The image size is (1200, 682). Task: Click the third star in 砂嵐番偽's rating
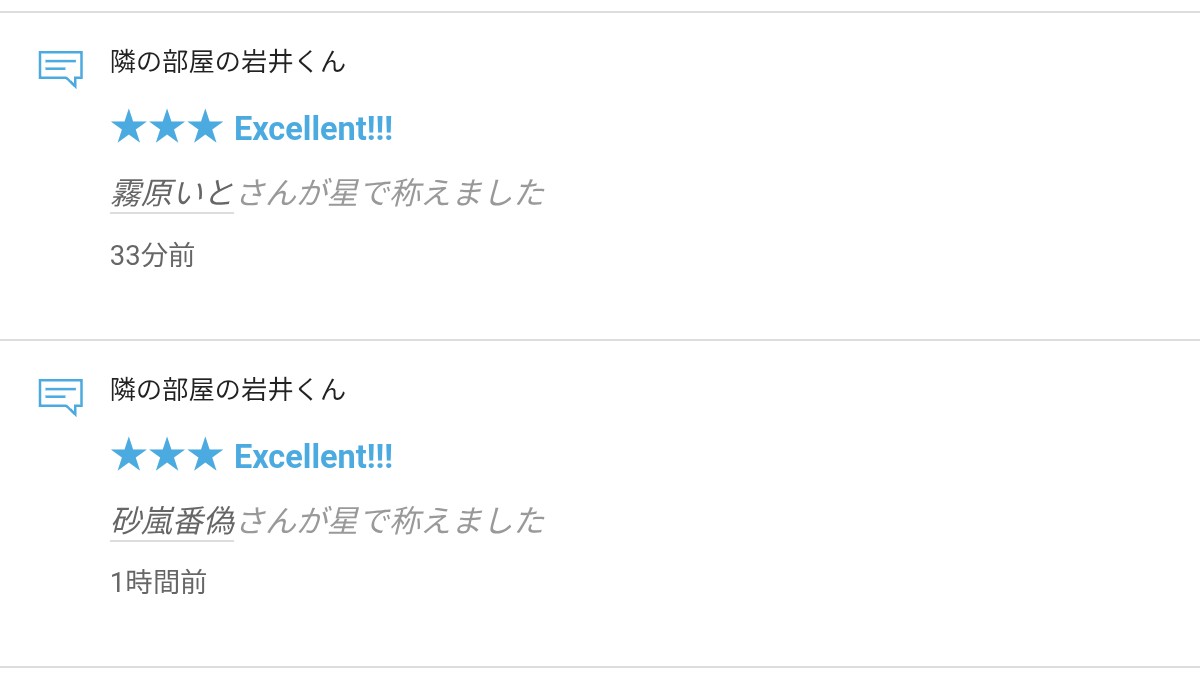coord(204,455)
